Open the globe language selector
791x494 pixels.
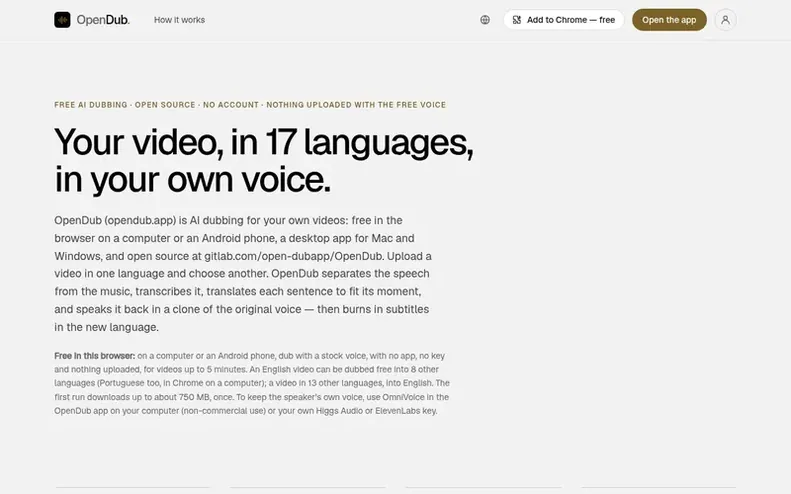(485, 20)
